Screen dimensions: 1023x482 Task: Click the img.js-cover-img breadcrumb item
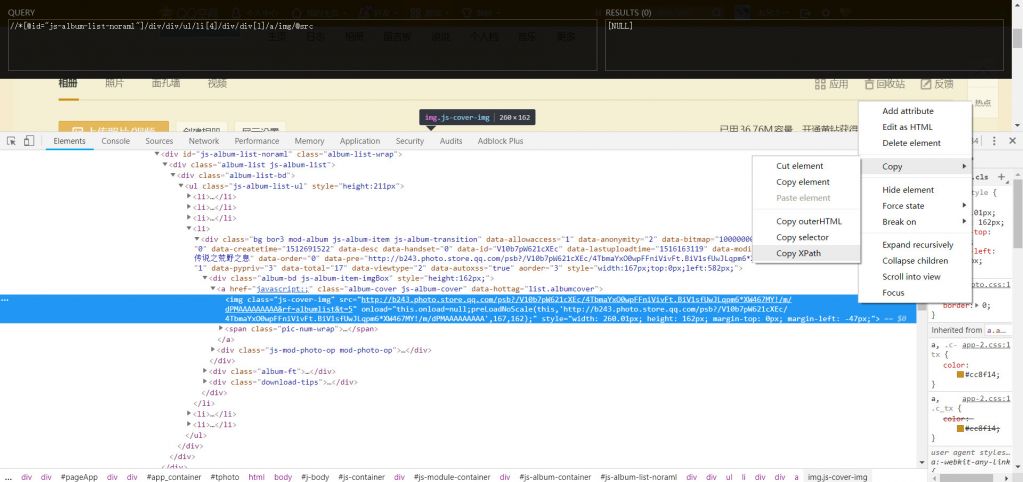coord(837,477)
